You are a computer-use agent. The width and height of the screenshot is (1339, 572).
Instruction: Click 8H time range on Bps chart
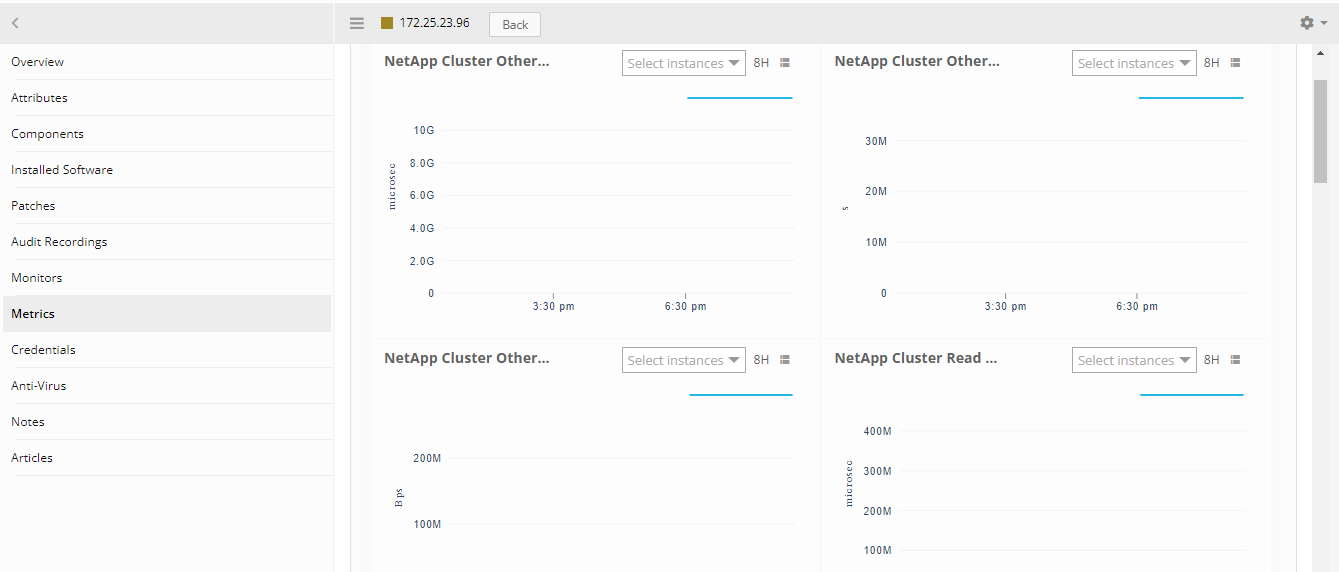[x=761, y=360]
